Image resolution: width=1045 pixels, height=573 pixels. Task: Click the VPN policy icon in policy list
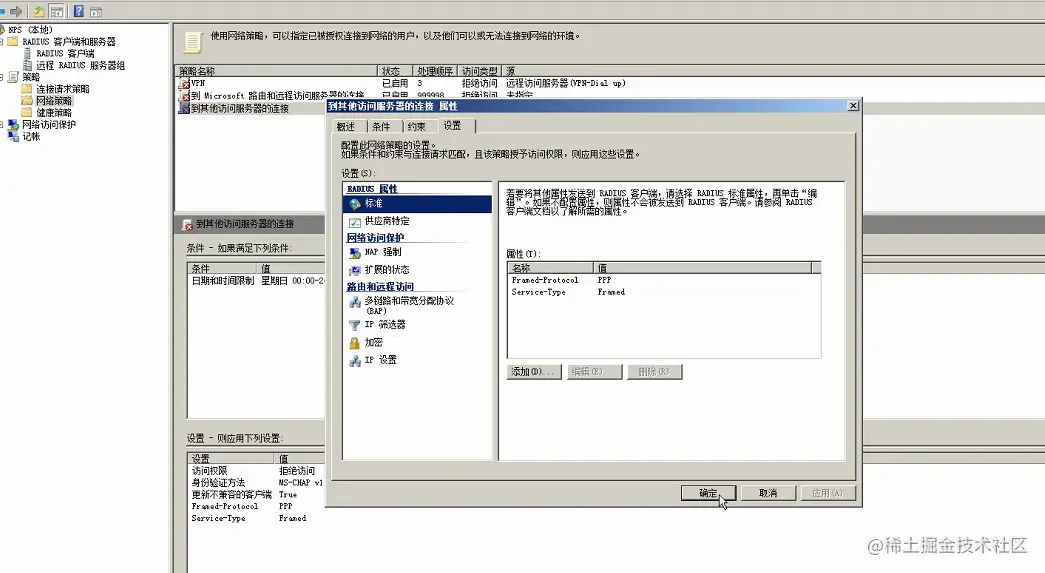[x=184, y=83]
